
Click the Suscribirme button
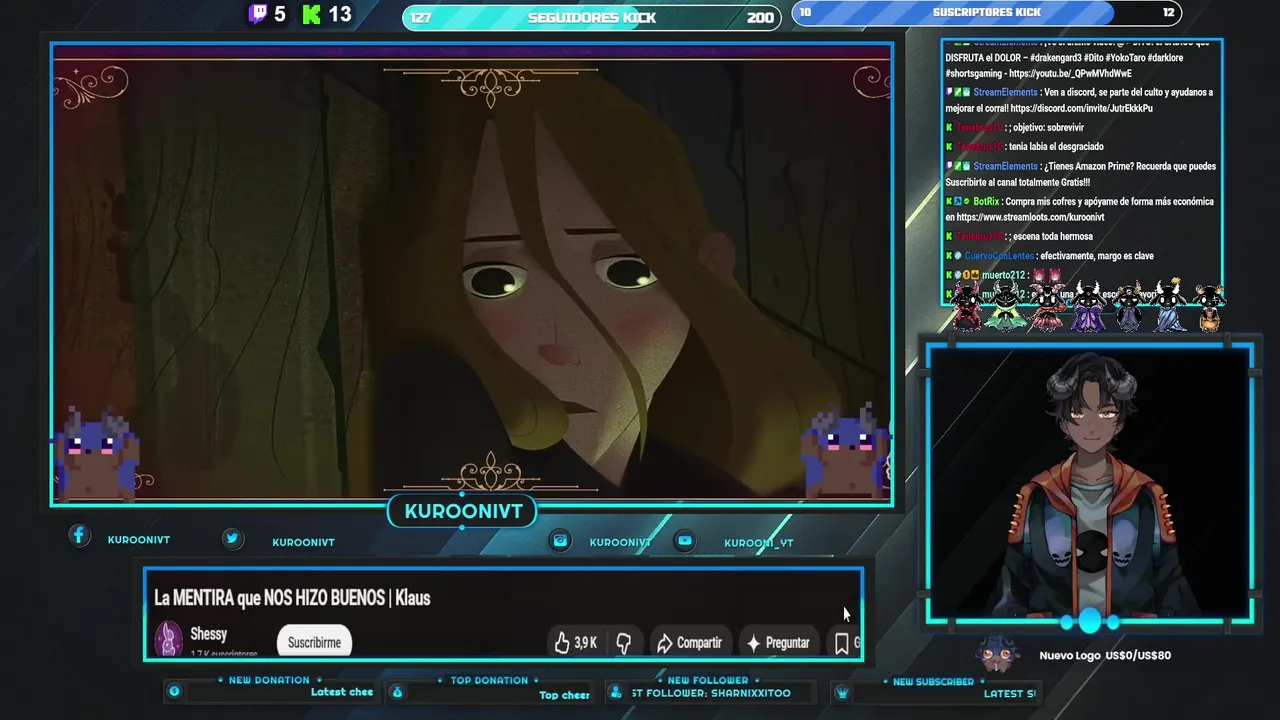click(314, 642)
